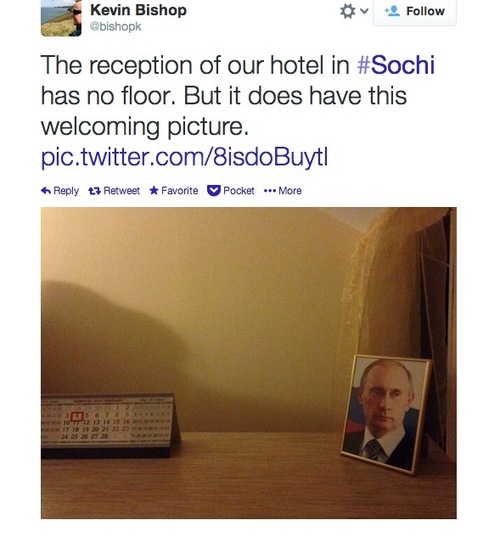The height and width of the screenshot is (537, 500).
Task: Mark tweet as Favorite
Action: (x=174, y=190)
